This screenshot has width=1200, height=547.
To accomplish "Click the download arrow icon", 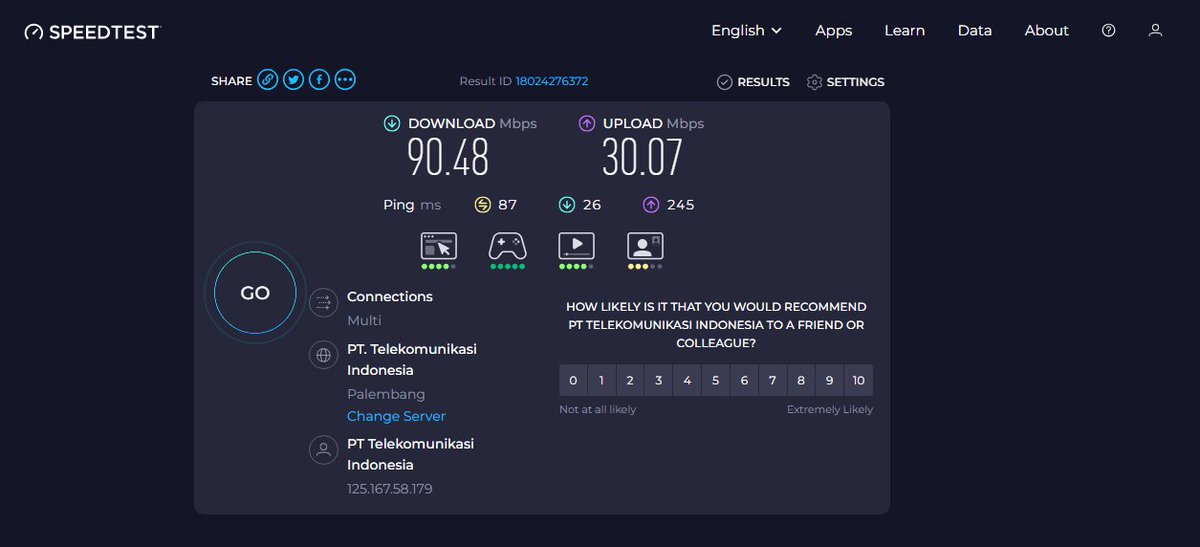I will [392, 124].
